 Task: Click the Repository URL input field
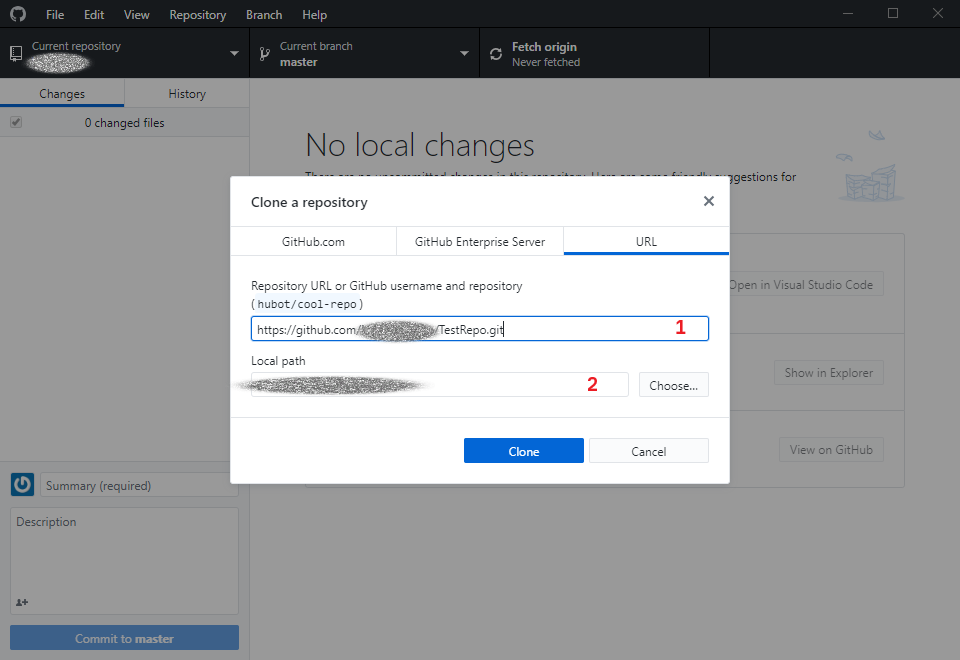pos(479,329)
